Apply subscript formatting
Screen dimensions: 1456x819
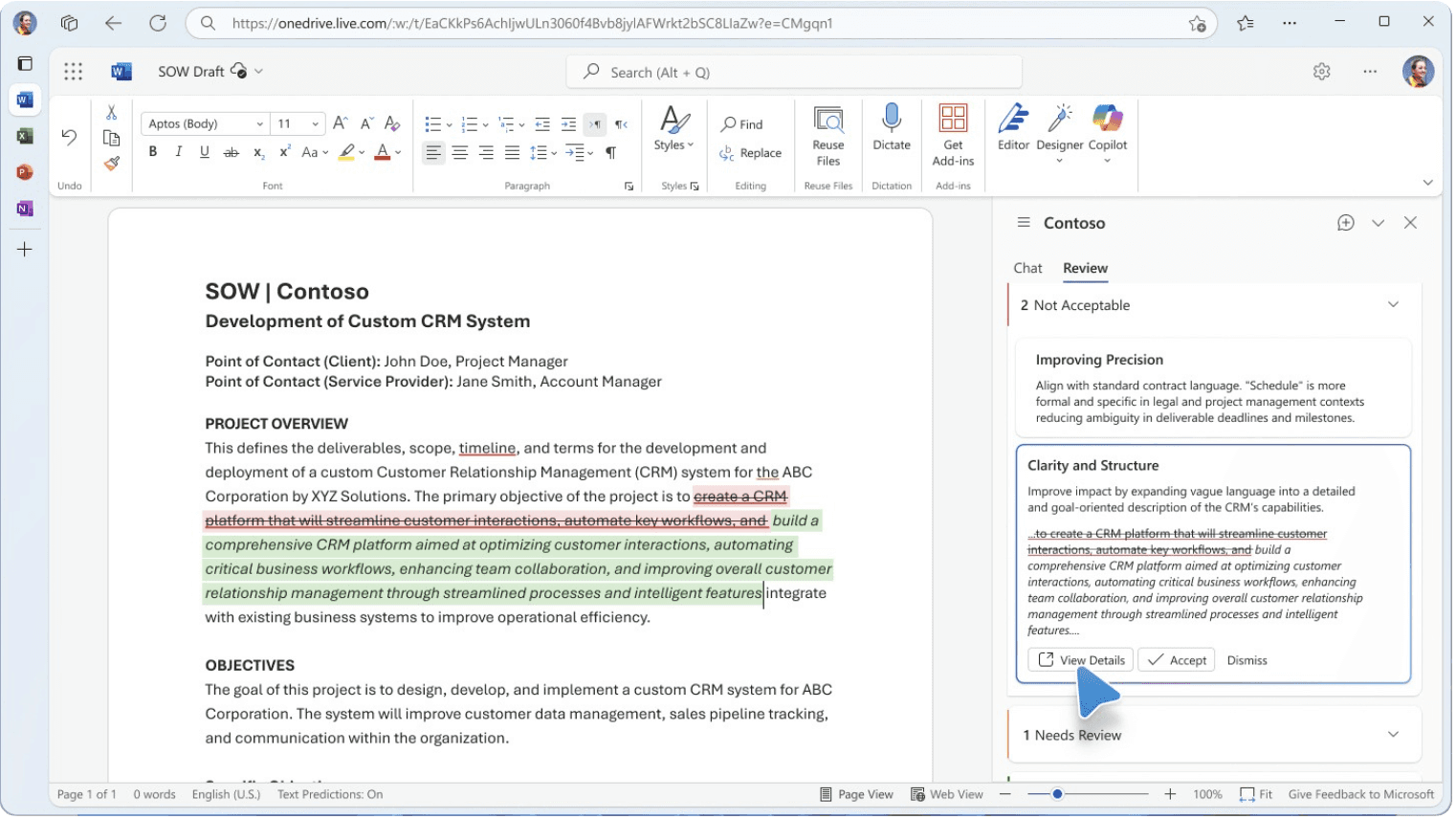coord(258,152)
